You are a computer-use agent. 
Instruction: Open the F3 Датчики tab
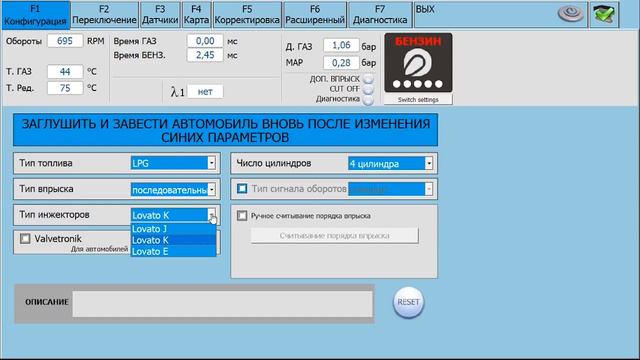(160, 15)
